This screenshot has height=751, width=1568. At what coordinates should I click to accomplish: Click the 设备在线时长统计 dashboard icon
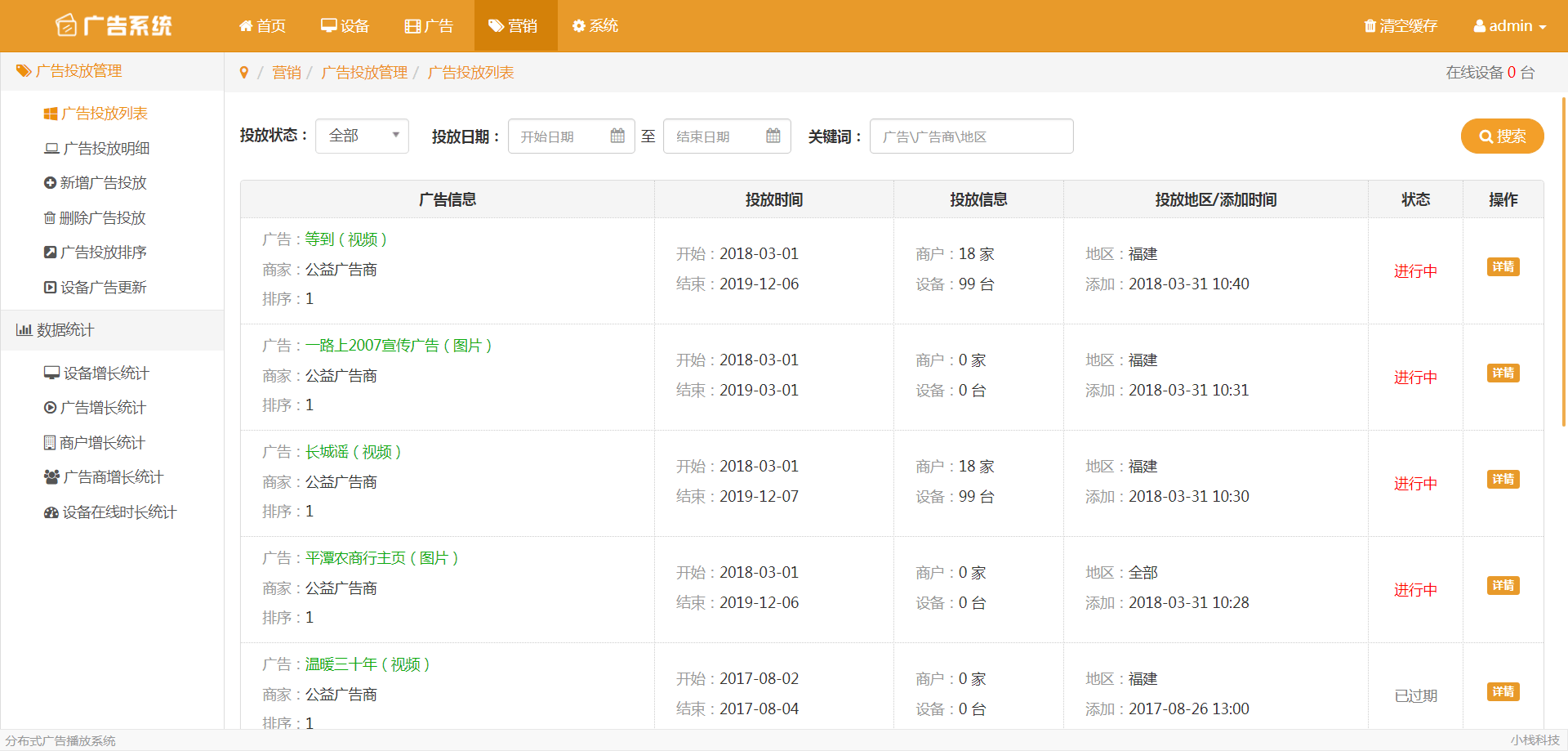(51, 512)
